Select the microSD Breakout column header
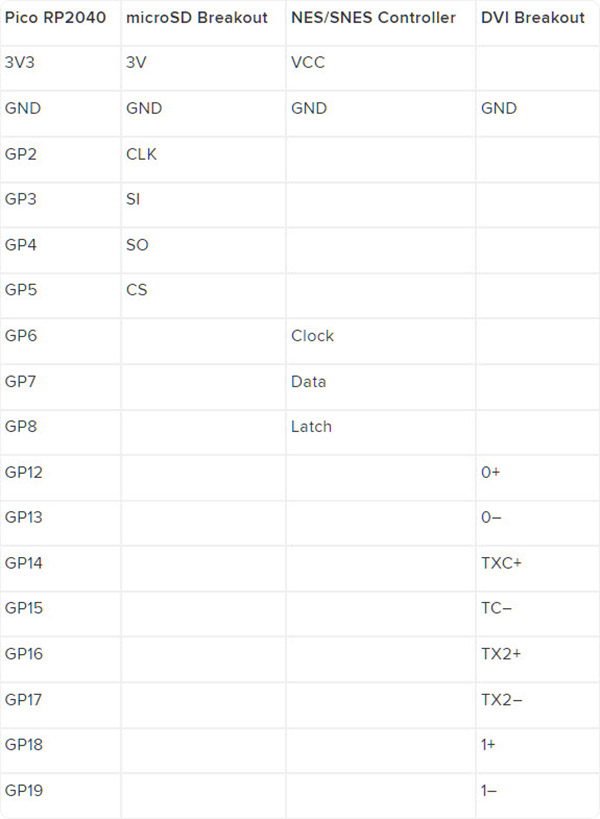 tap(197, 18)
